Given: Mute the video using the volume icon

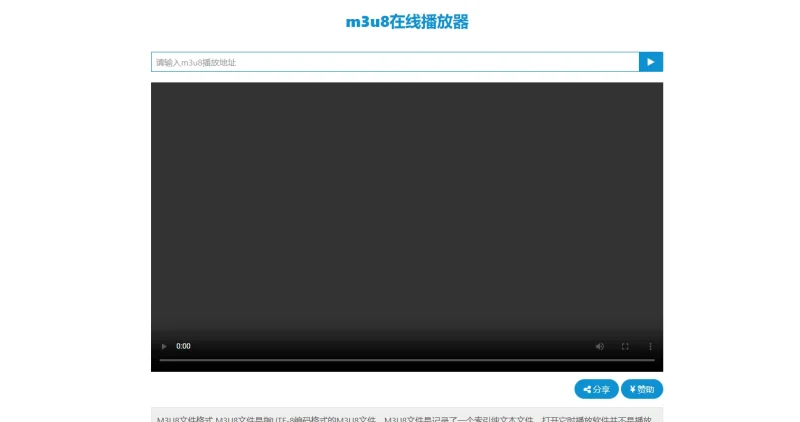Looking at the screenshot, I should click(599, 346).
